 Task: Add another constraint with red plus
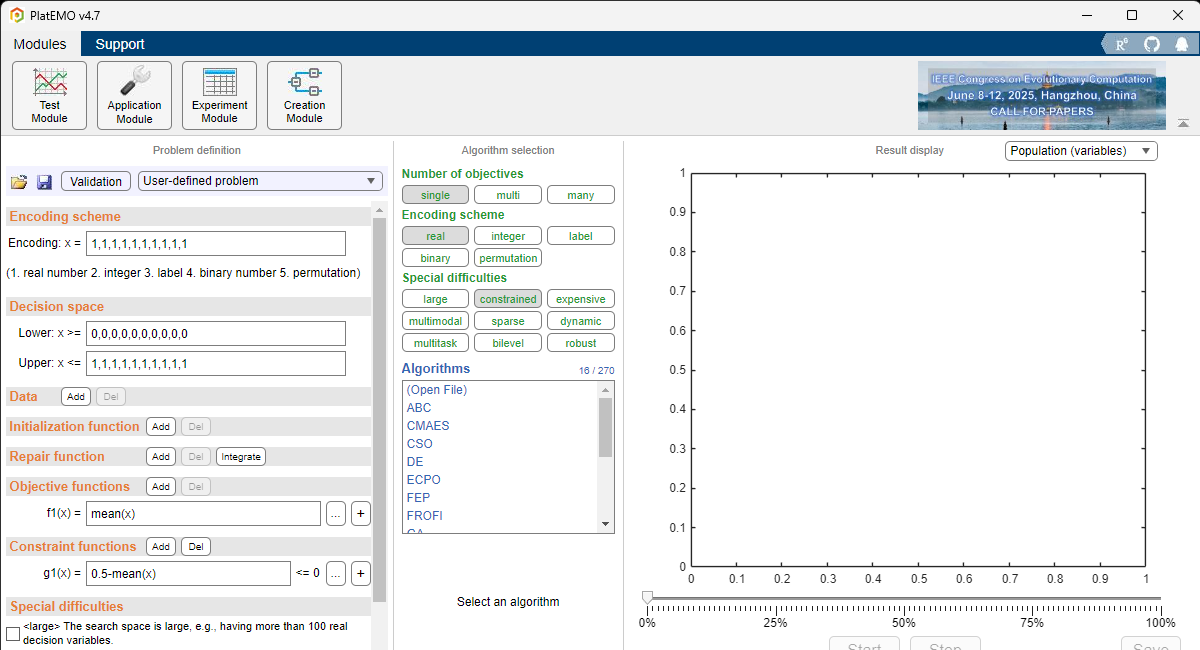tap(361, 574)
